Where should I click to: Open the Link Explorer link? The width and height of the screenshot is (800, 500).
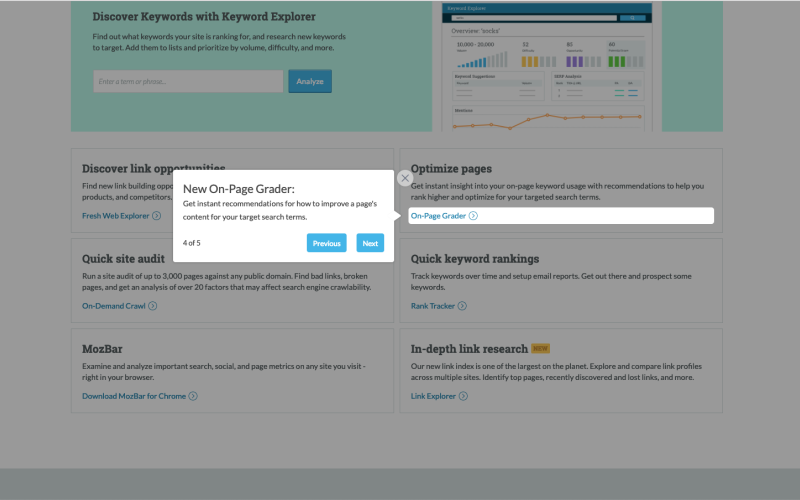pos(433,396)
